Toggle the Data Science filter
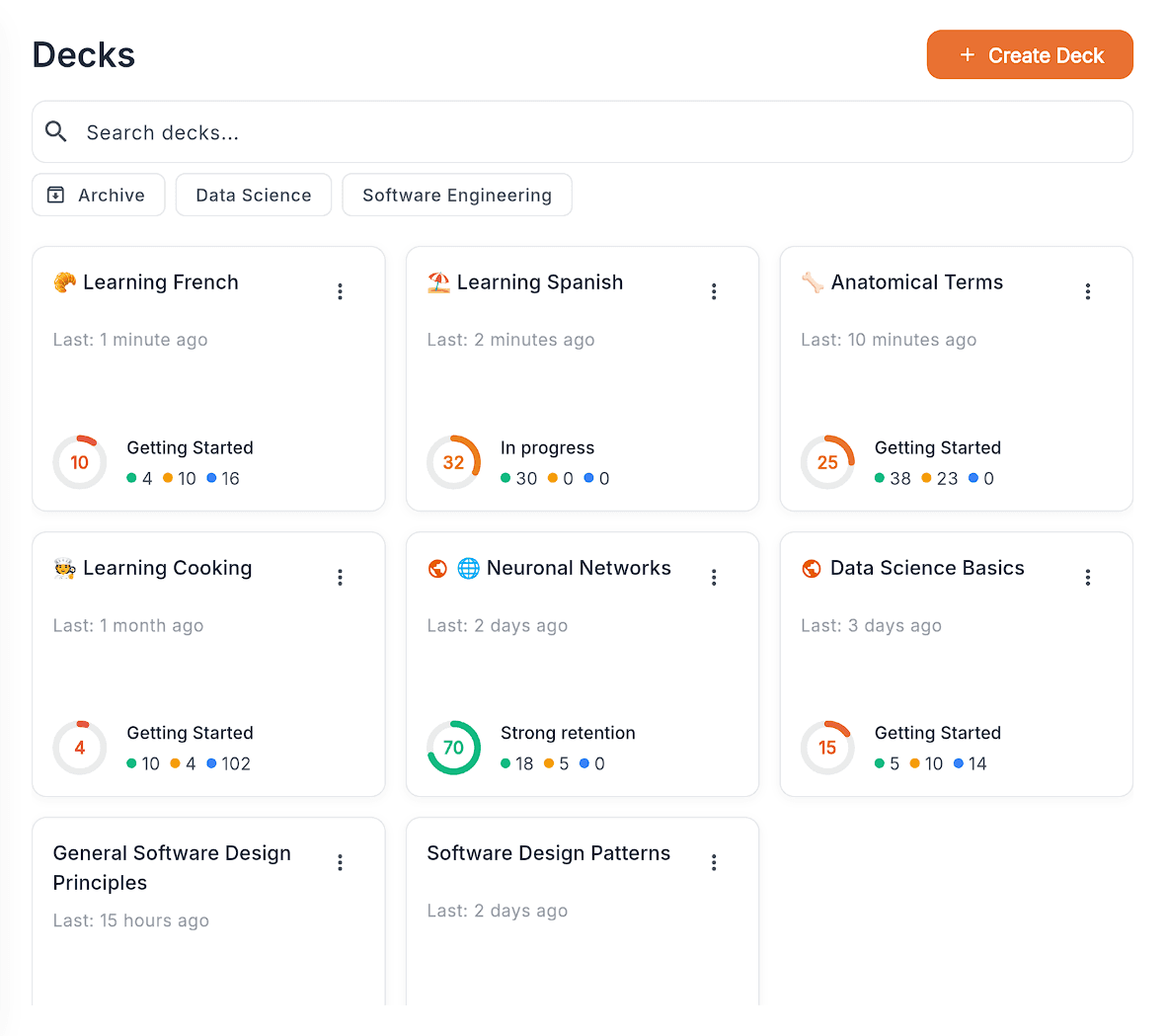The width and height of the screenshot is (1166, 1036). coord(253,195)
